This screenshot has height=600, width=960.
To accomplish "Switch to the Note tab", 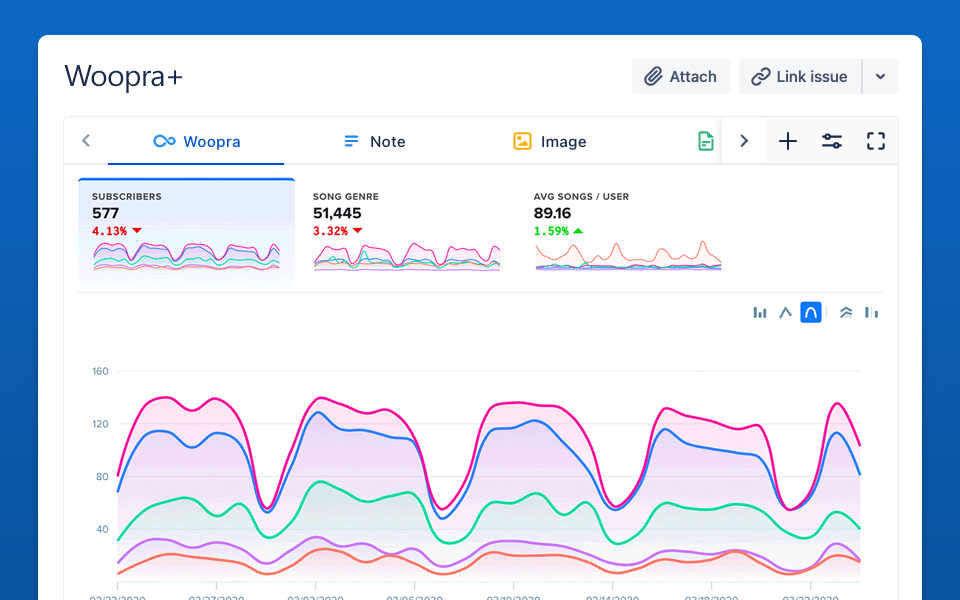I will 374,142.
